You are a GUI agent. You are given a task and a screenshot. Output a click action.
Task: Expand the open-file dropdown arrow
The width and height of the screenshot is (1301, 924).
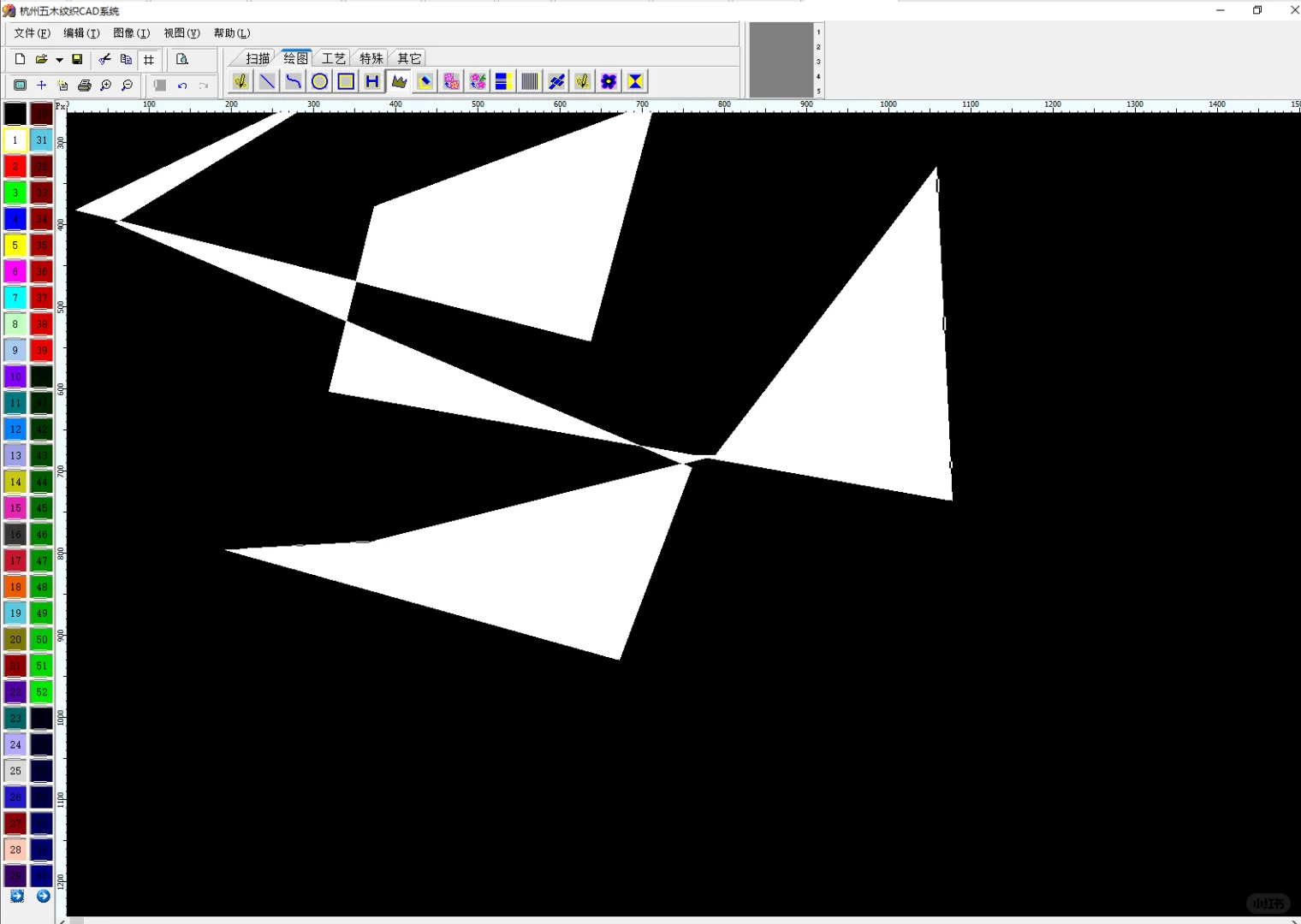pos(59,60)
